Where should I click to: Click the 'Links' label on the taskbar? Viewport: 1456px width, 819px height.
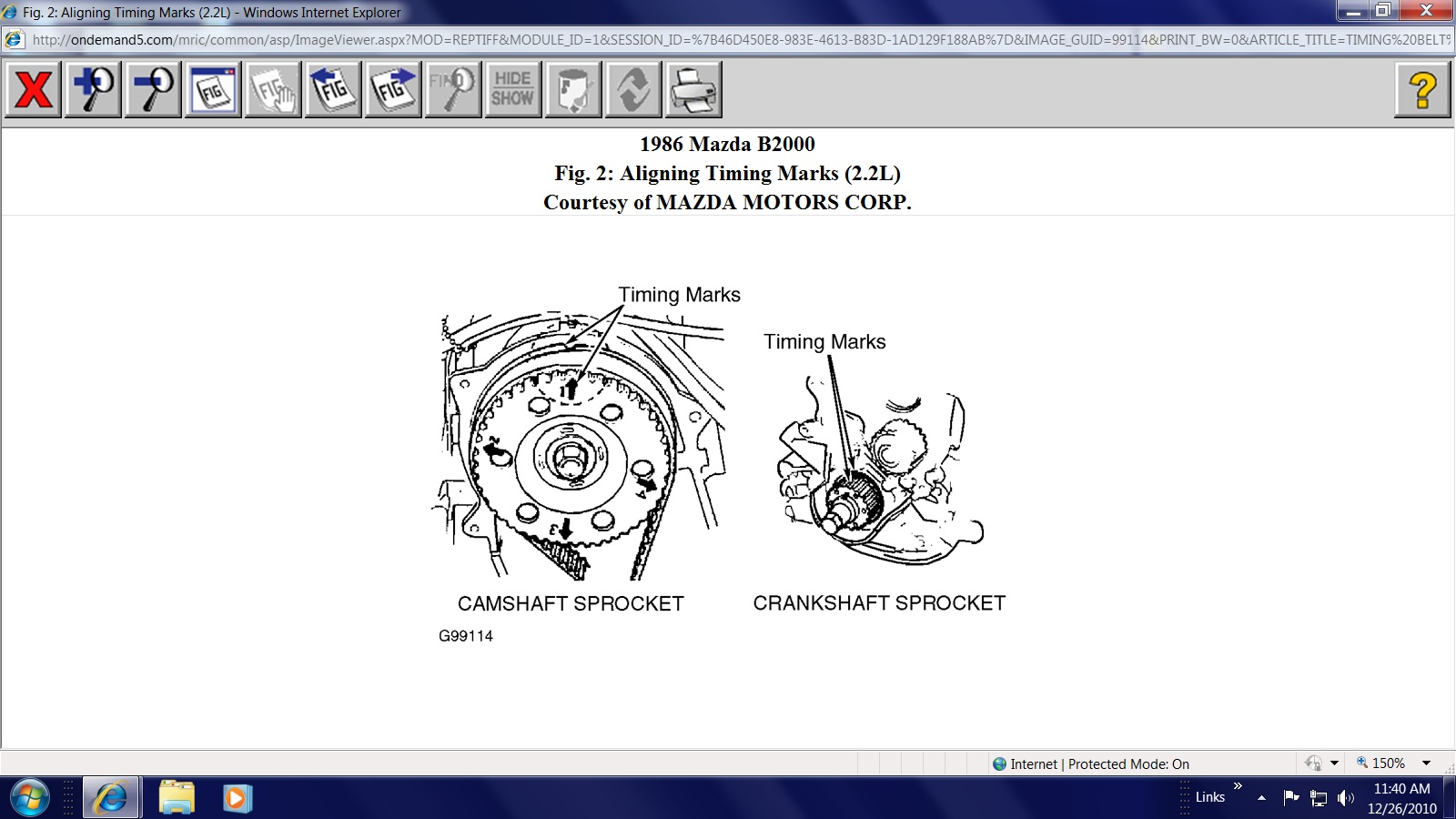[1210, 797]
